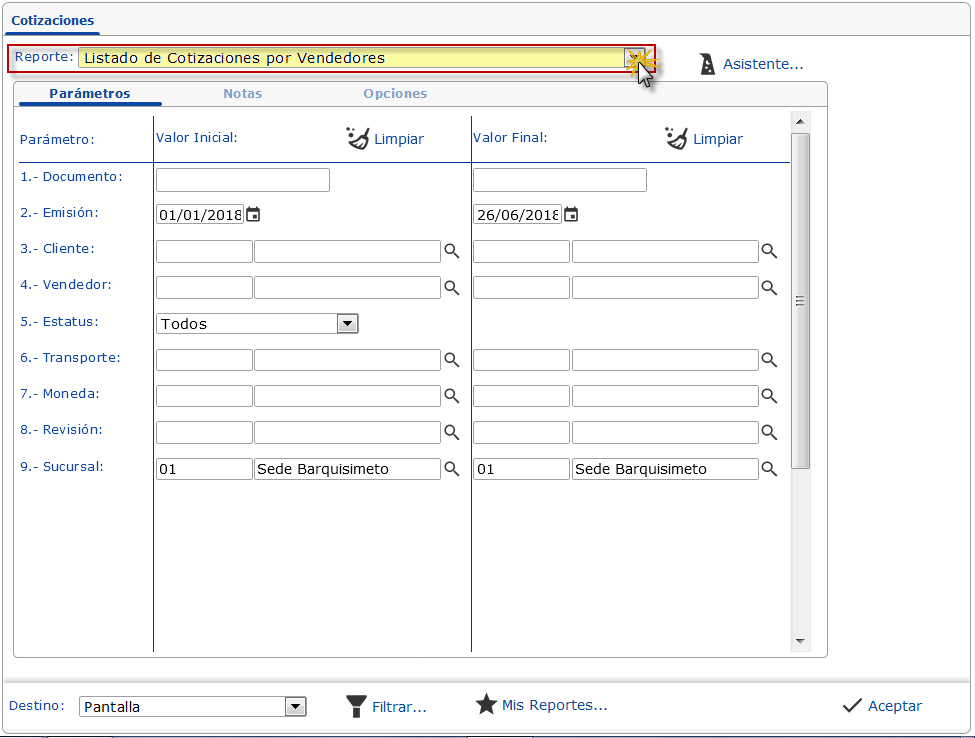975x738 pixels.
Task: Switch to the Opciones tab
Action: click(395, 93)
